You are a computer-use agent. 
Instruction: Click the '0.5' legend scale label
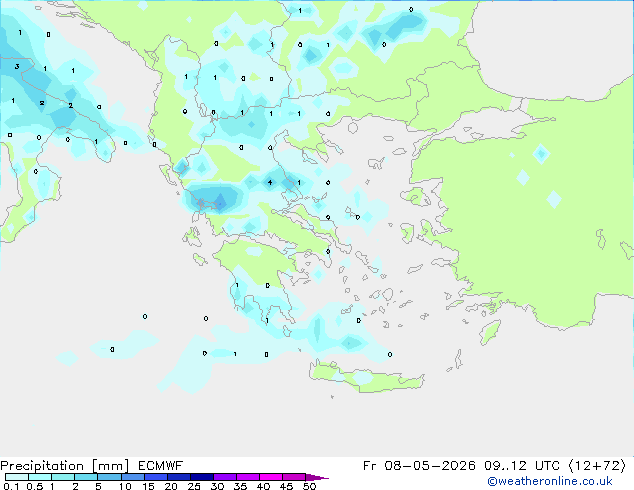pyautogui.click(x=35, y=486)
